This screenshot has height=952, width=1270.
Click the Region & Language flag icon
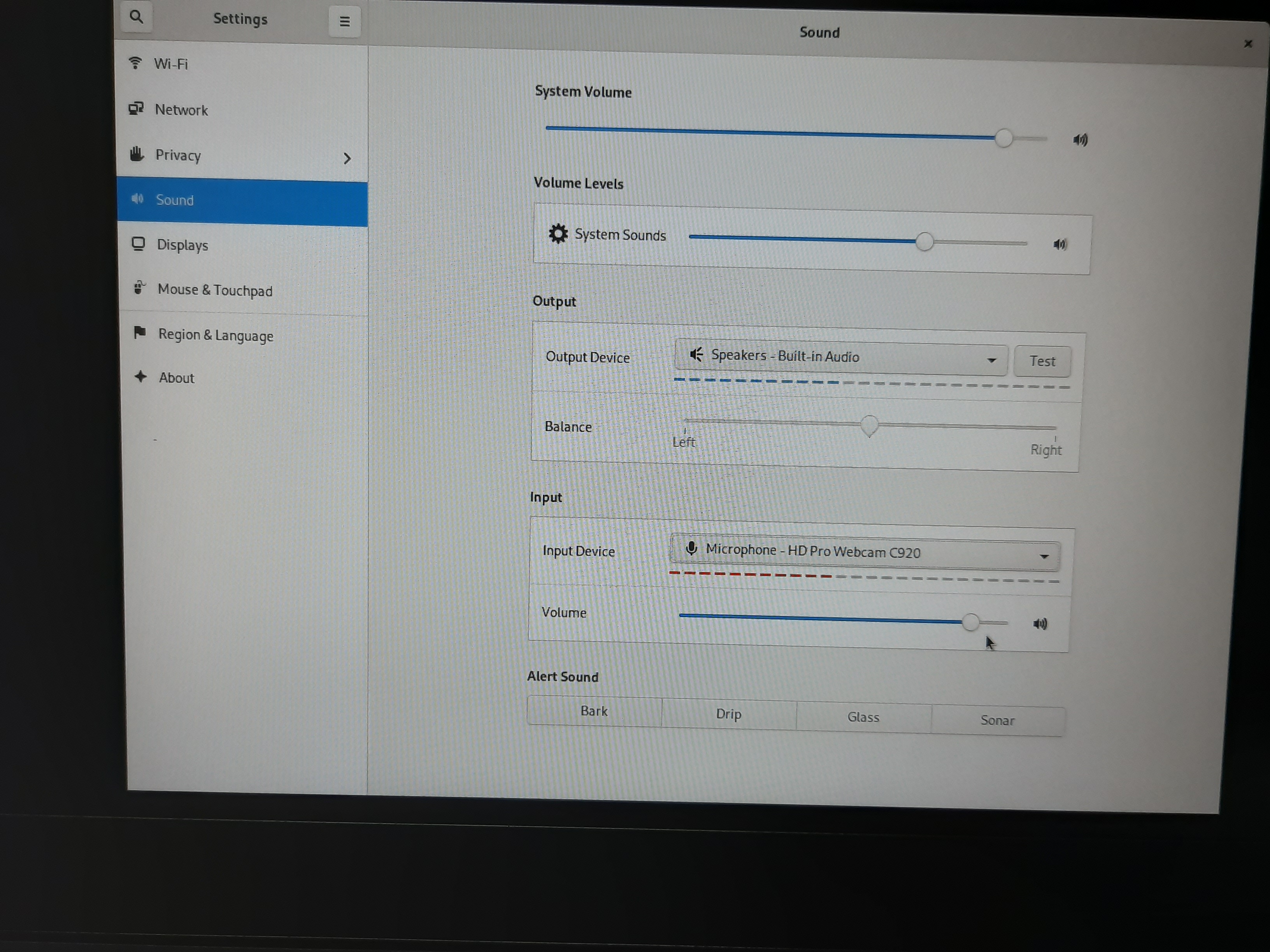pyautogui.click(x=140, y=332)
